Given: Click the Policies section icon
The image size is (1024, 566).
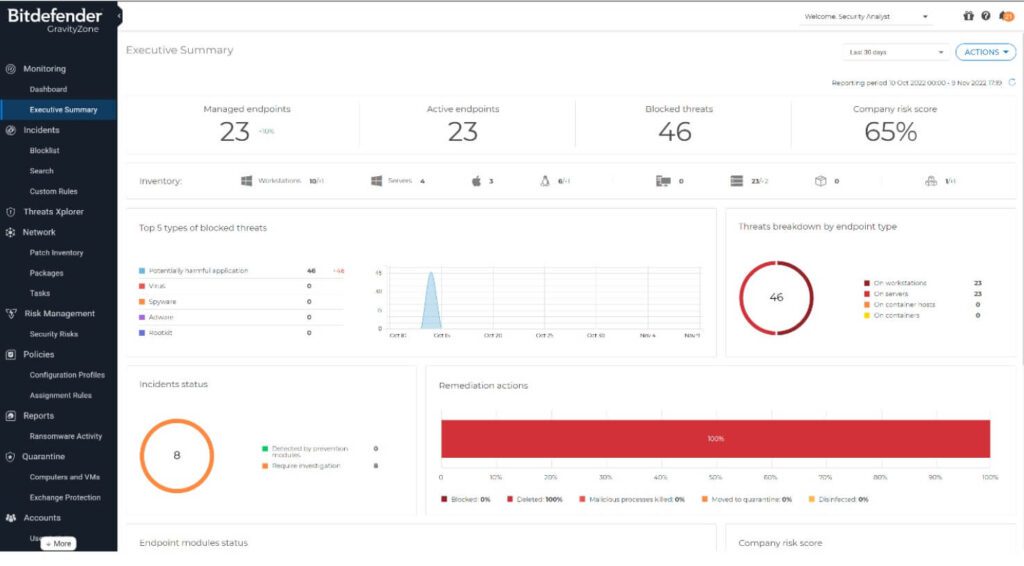Looking at the screenshot, I should (10, 354).
